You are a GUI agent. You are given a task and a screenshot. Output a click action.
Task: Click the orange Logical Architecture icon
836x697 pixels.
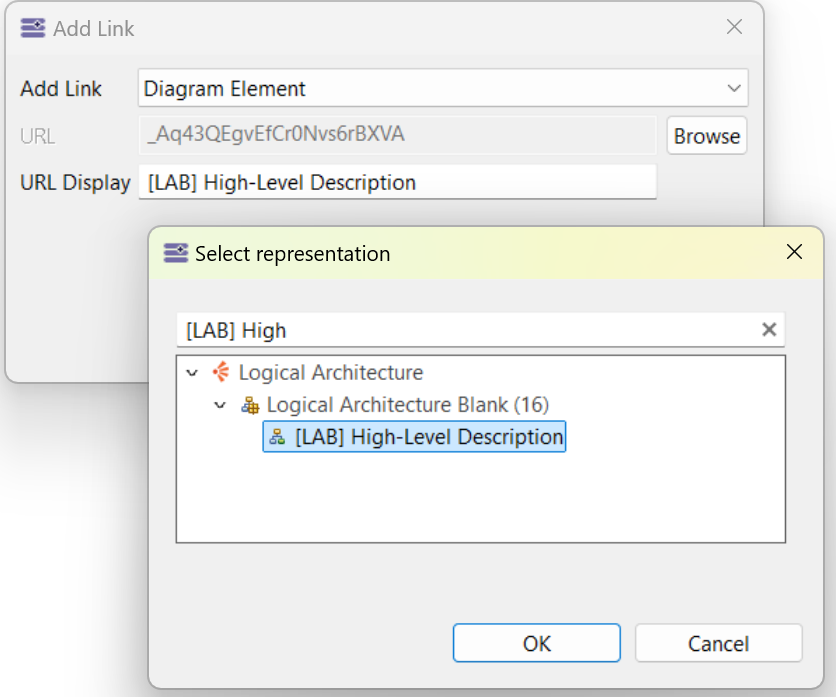[x=221, y=373]
